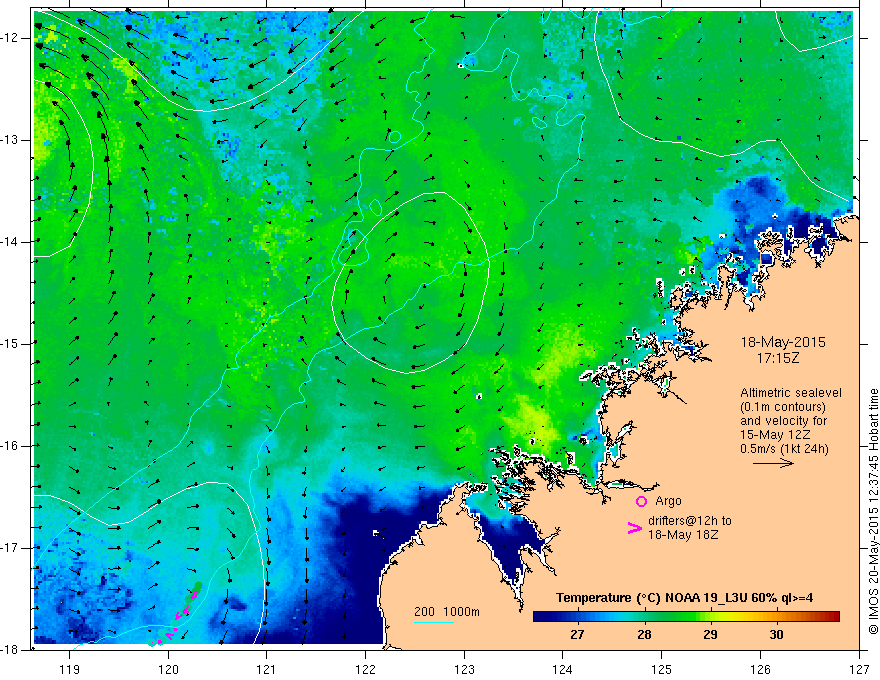Click the 30 label under the color bar
Screen dimensions: 880x680
point(776,634)
